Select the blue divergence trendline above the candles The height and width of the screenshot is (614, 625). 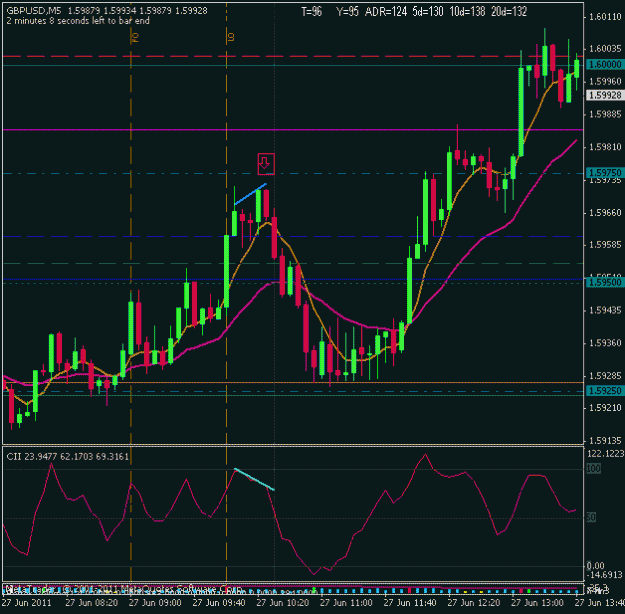(x=250, y=194)
